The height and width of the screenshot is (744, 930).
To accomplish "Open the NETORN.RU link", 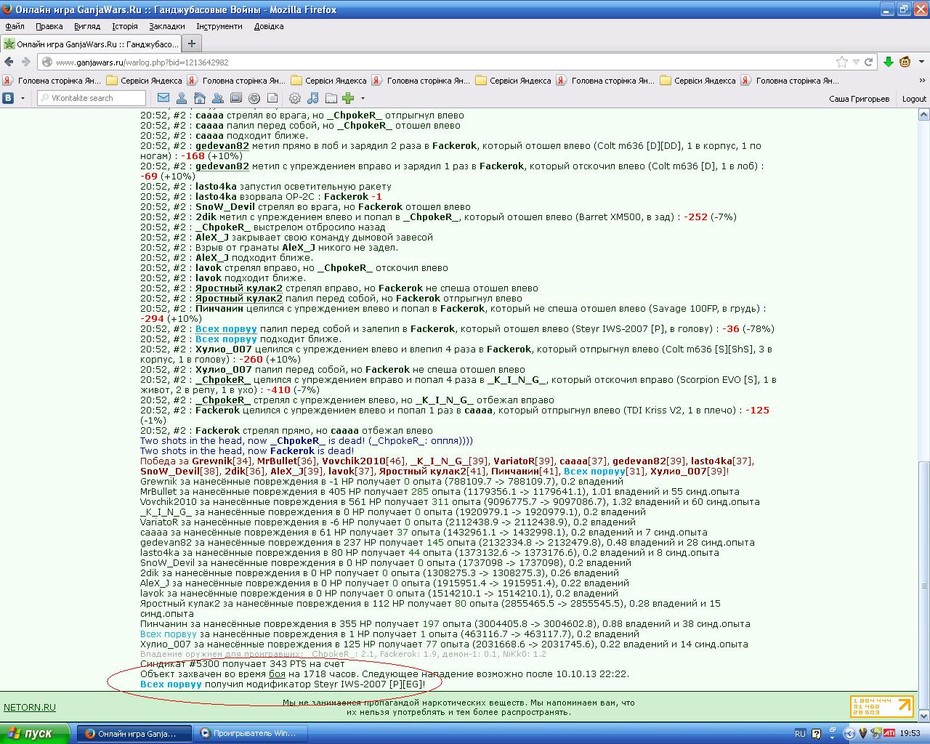I will (x=30, y=707).
